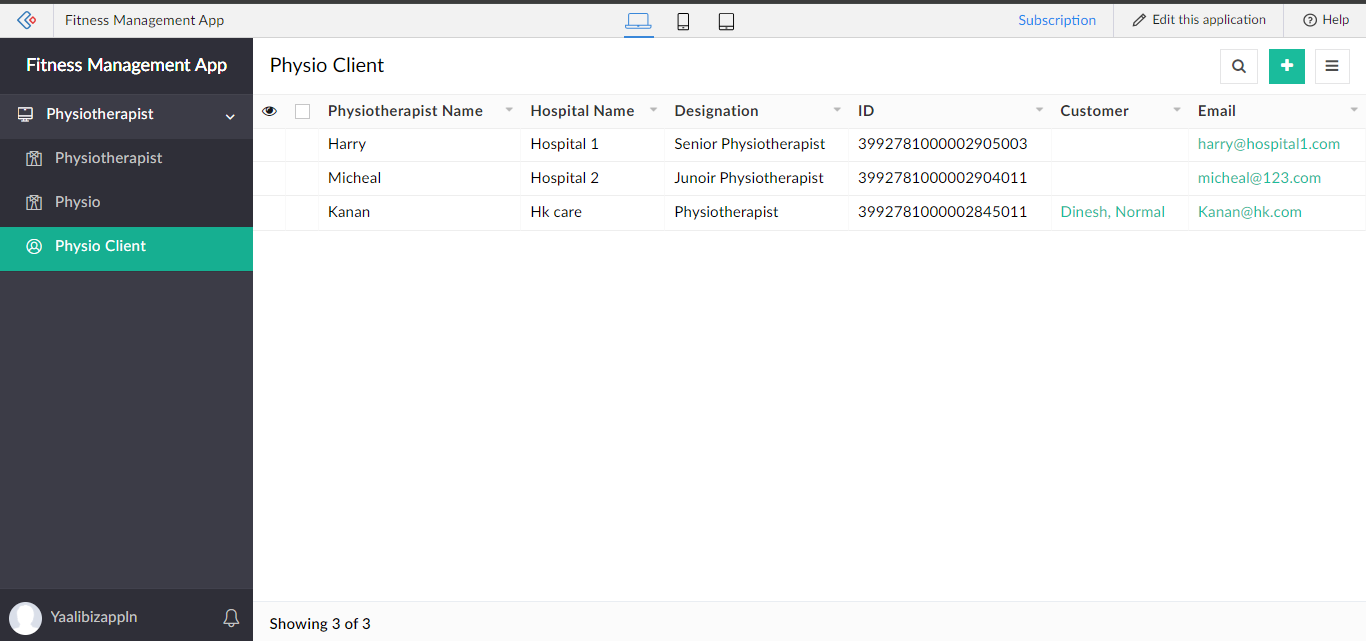Open the harry@hospital1.com email link
The height and width of the screenshot is (641, 1366).
[x=1268, y=144]
